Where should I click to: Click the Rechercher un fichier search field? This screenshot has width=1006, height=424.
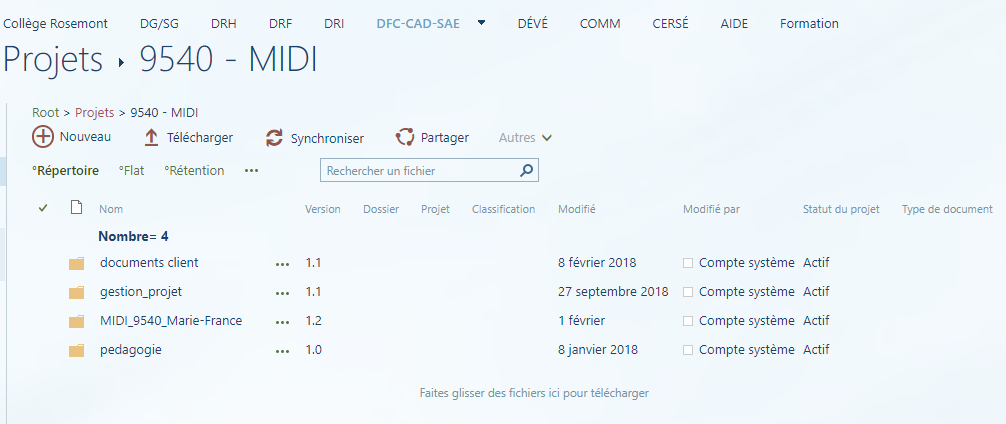pyautogui.click(x=420, y=171)
